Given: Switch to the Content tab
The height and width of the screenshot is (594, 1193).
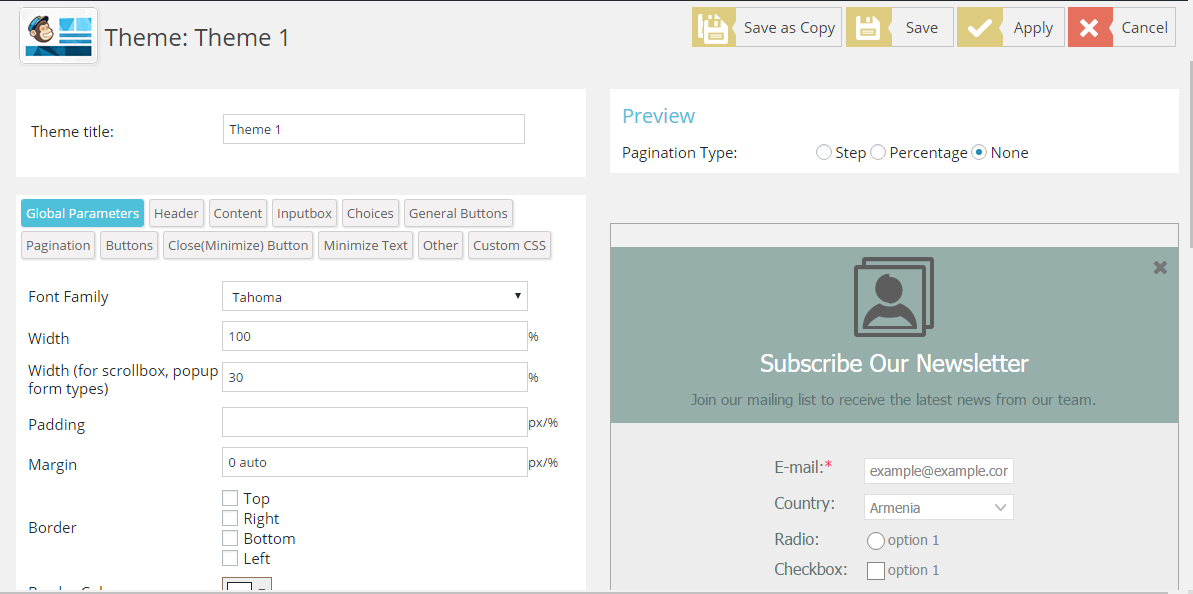Looking at the screenshot, I should click(238, 213).
